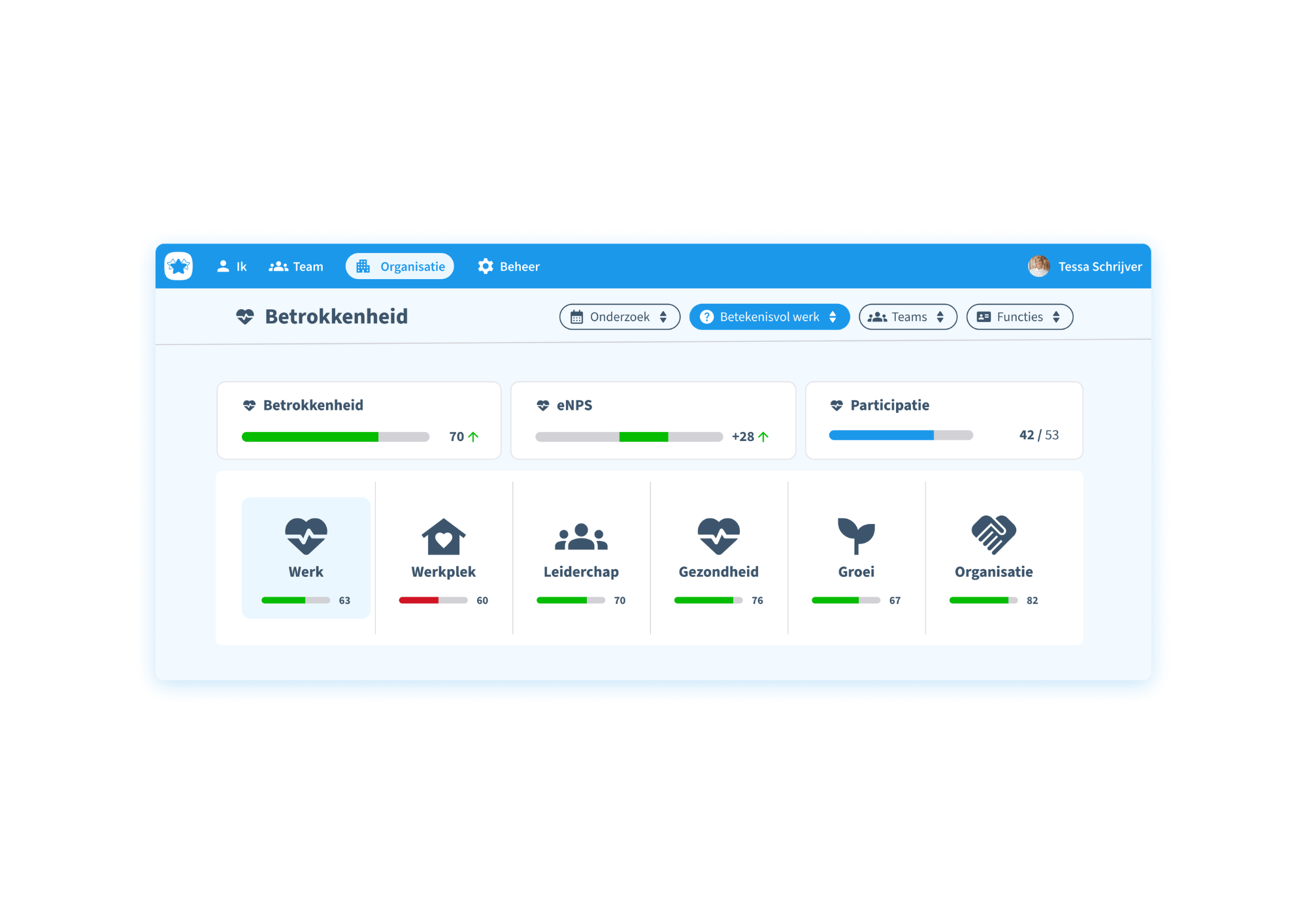Click the Participatie card heart icon
The height and width of the screenshot is (924, 1307).
(x=836, y=406)
